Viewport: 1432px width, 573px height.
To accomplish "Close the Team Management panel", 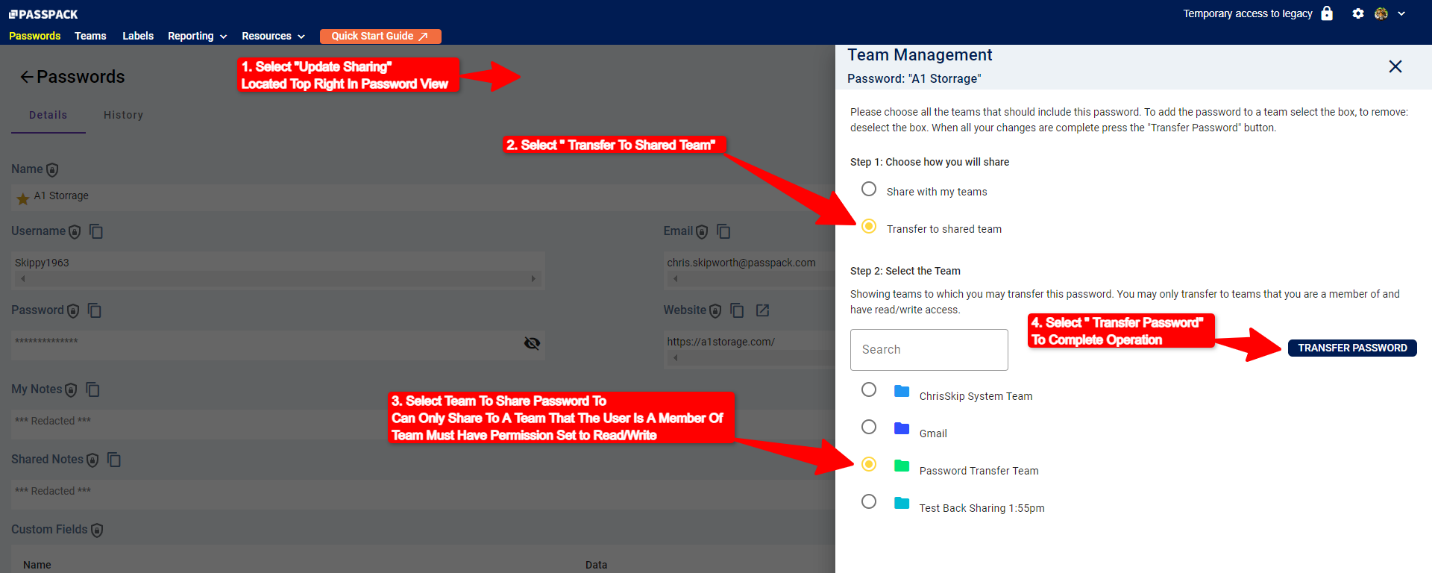I will pos(1396,67).
